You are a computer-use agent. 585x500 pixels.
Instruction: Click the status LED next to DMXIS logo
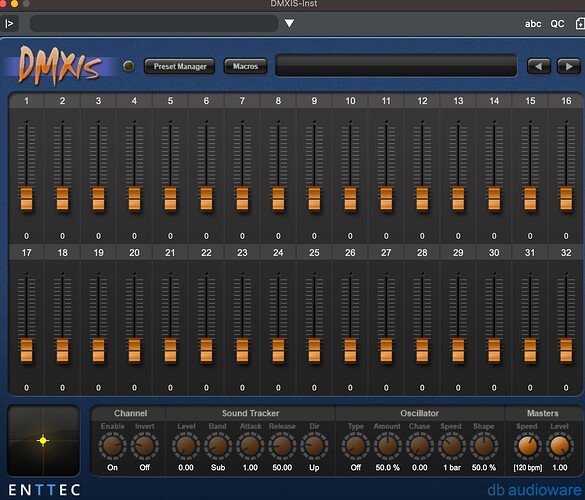coord(129,66)
